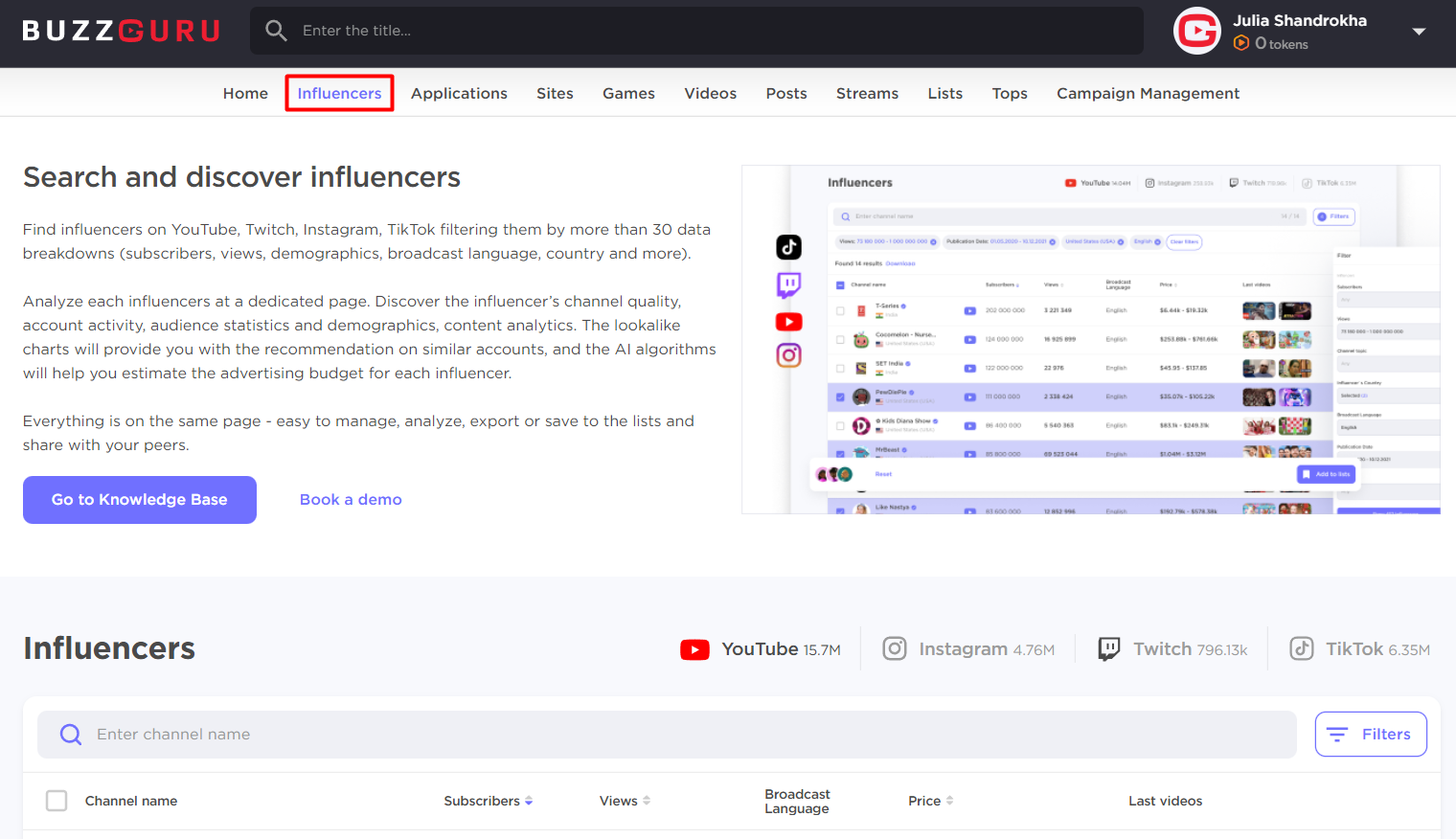1456x839 pixels.
Task: Sort by Views column arrows
Action: 647,801
